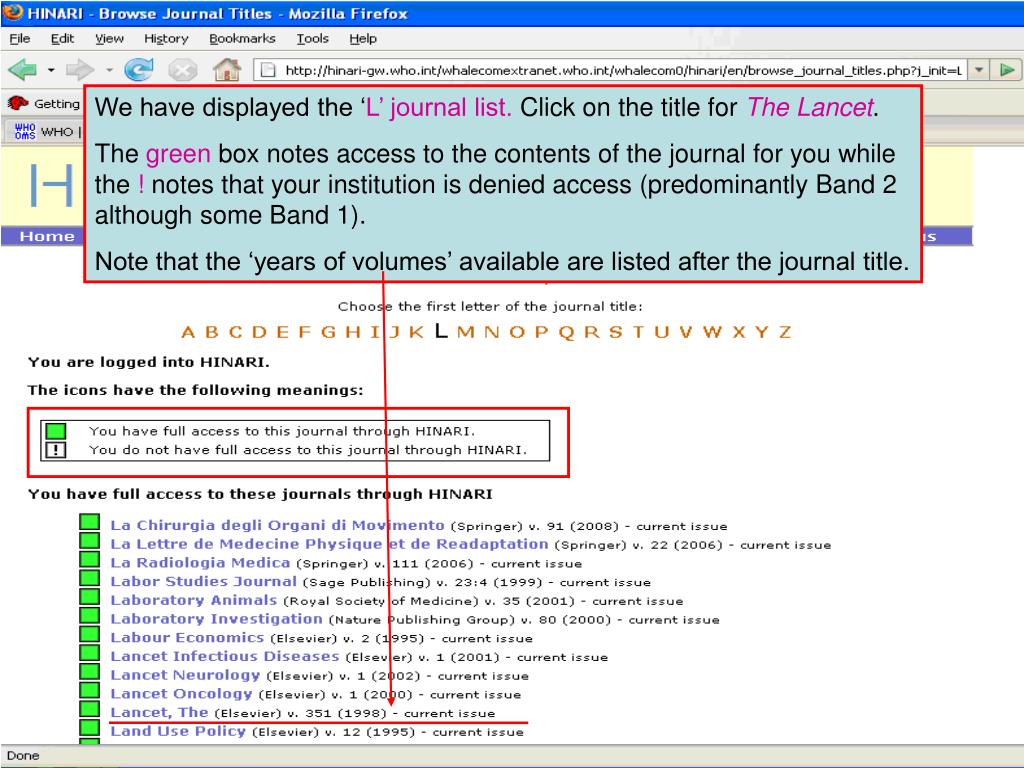1024x768 pixels.
Task: Choose letter P in the alphabet list
Action: tap(541, 332)
